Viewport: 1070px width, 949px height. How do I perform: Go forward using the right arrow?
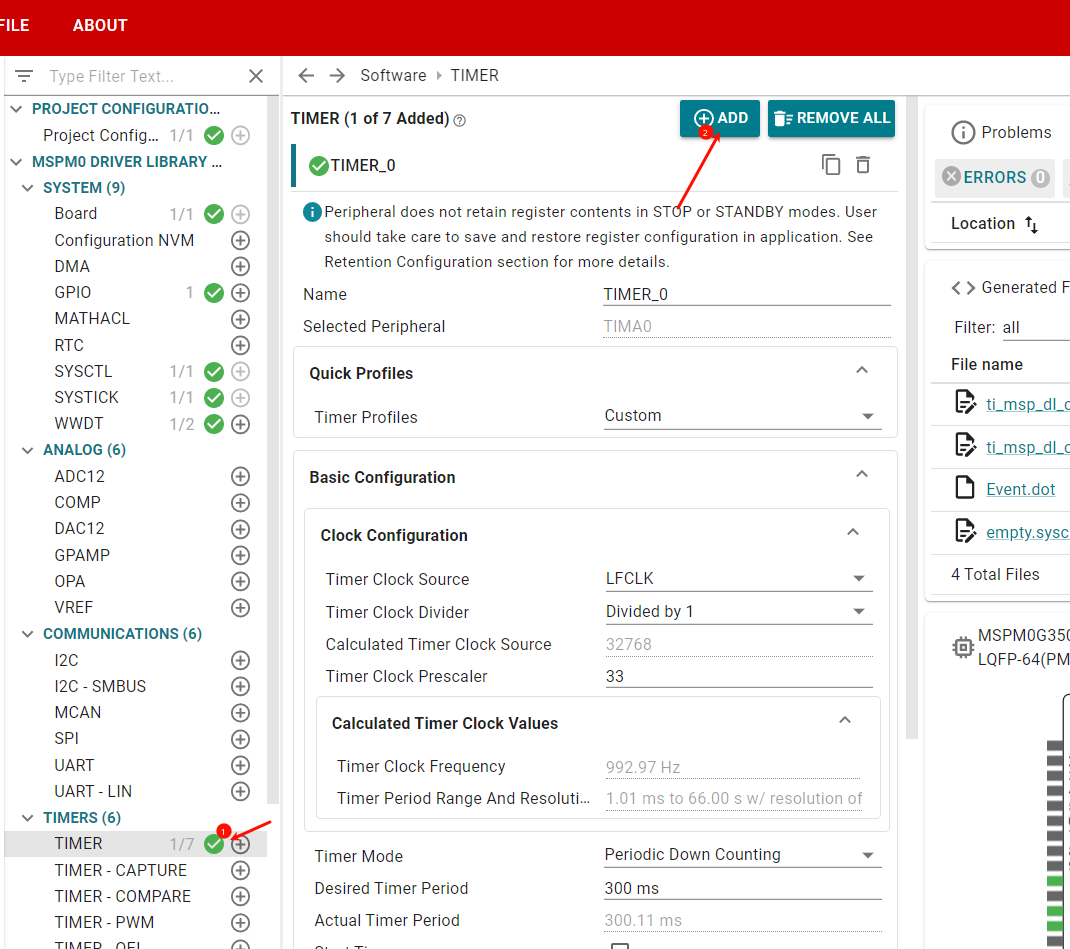pyautogui.click(x=337, y=75)
